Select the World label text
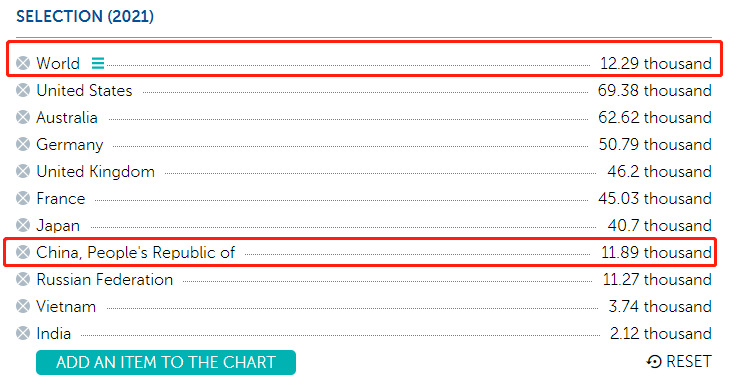This screenshot has width=729, height=386. pos(58,63)
